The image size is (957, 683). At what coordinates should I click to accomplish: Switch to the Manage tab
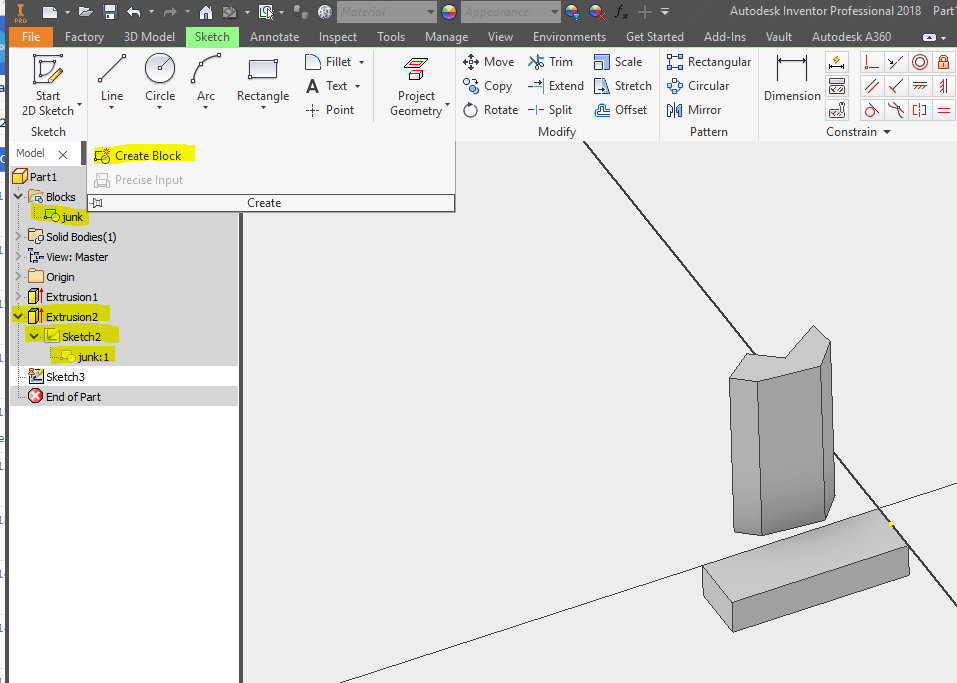pos(447,37)
